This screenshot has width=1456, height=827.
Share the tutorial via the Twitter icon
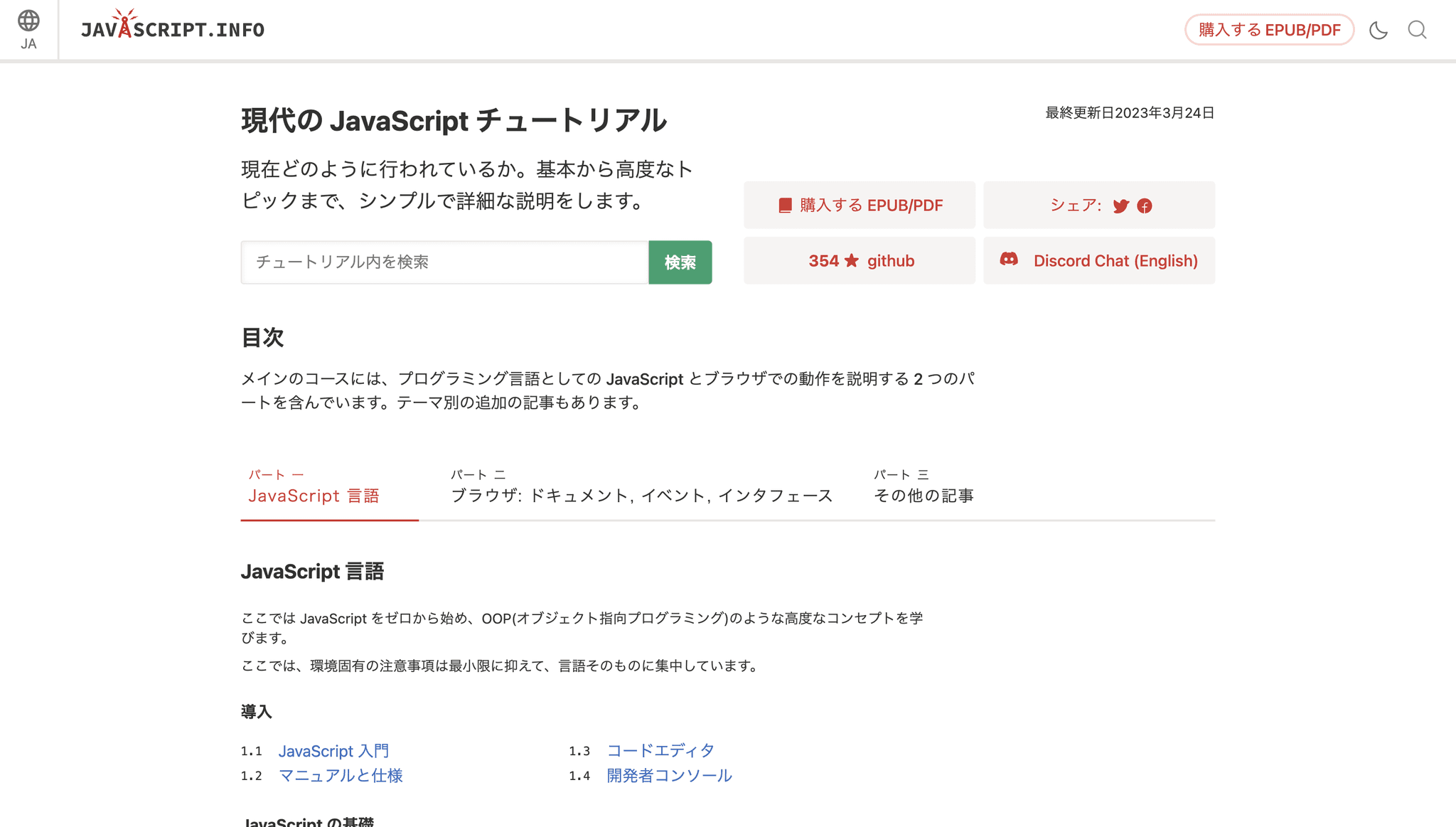[1120, 206]
